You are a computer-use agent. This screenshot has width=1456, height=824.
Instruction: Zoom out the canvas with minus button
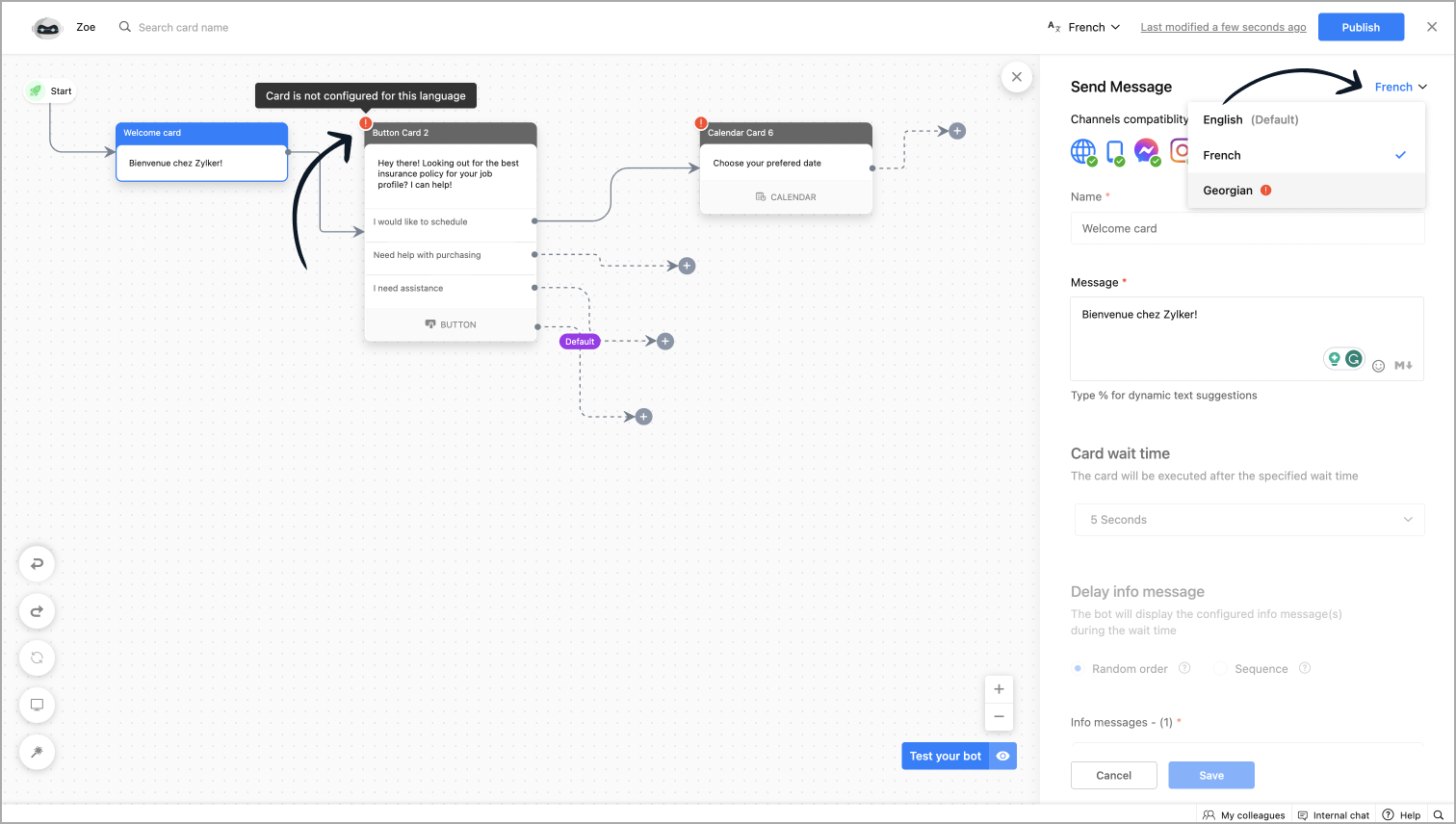999,716
